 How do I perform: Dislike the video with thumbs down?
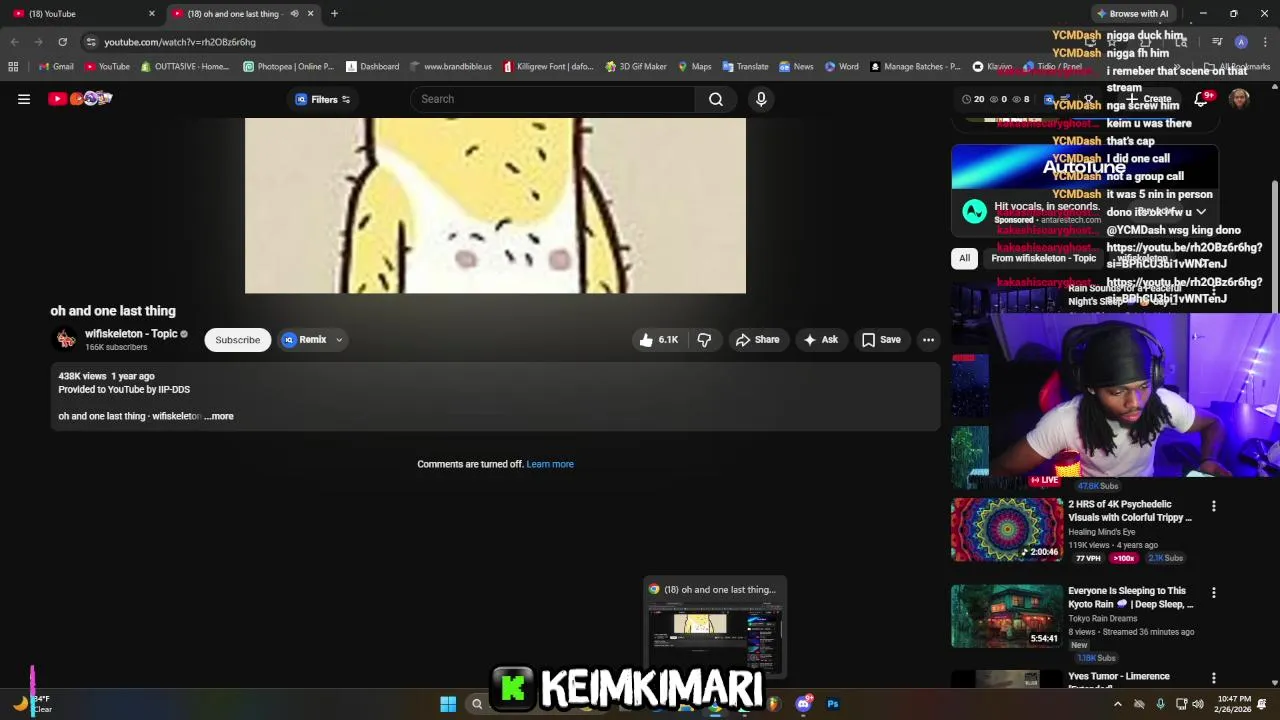point(704,340)
